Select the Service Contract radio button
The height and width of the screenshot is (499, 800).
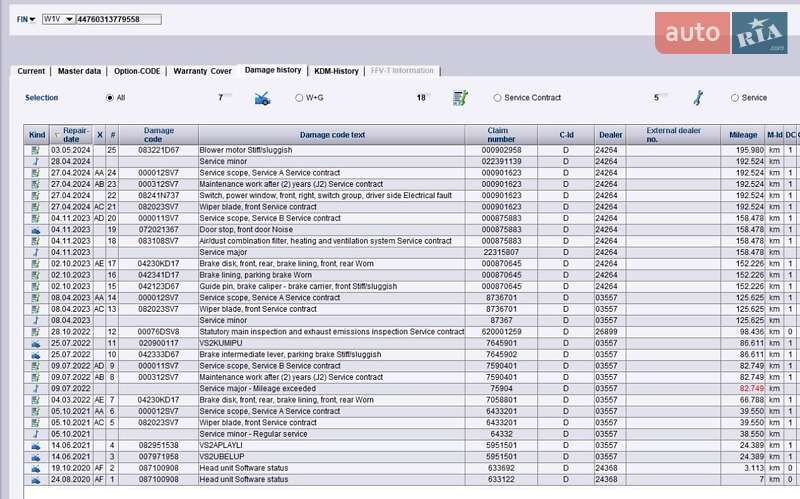(x=497, y=97)
